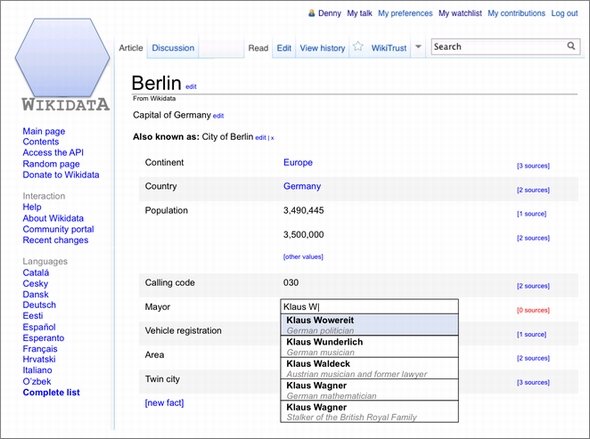
Task: Show the 2 sources for Country
Action: pyautogui.click(x=533, y=190)
